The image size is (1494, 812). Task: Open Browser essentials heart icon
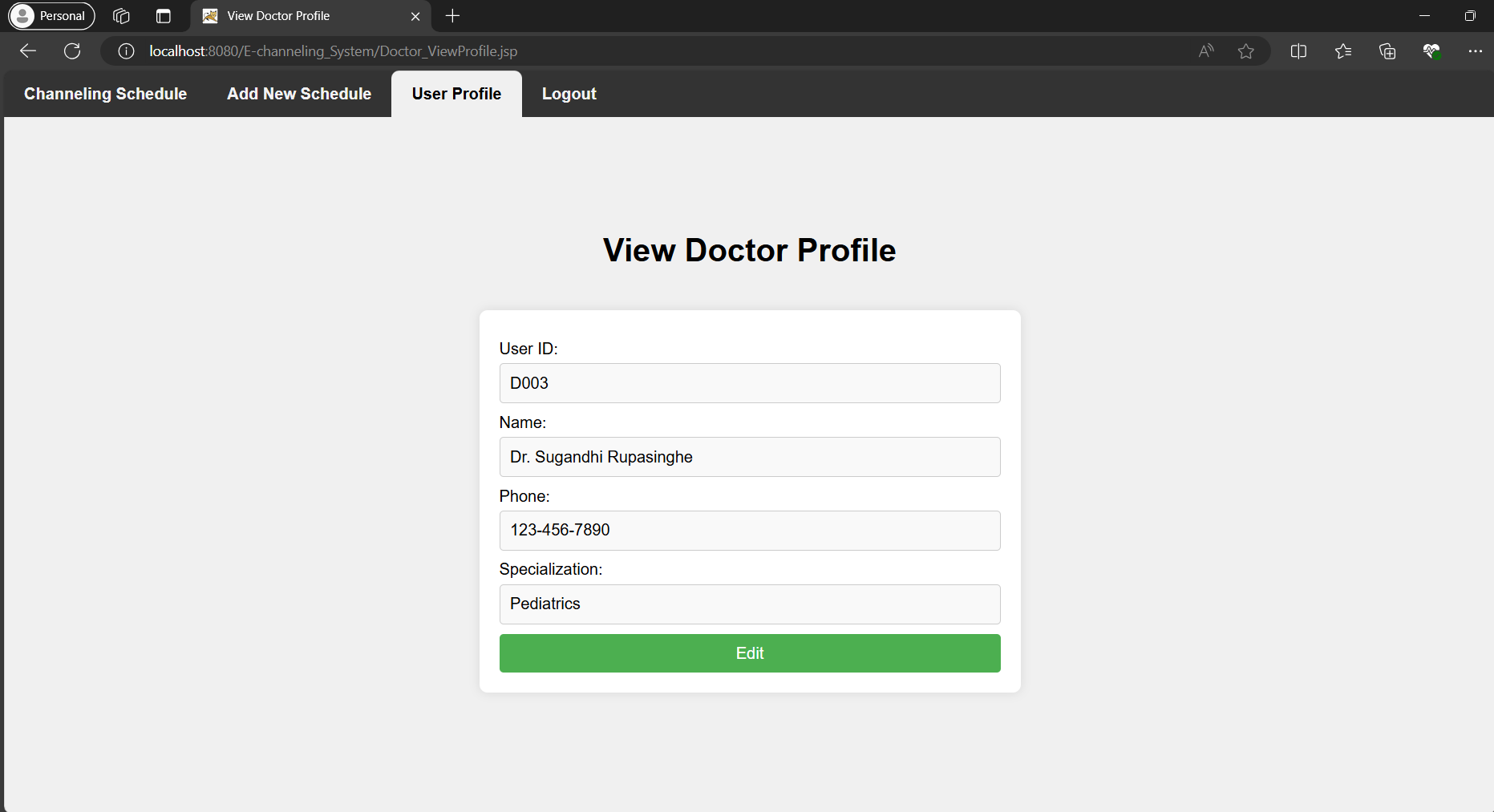coord(1431,51)
